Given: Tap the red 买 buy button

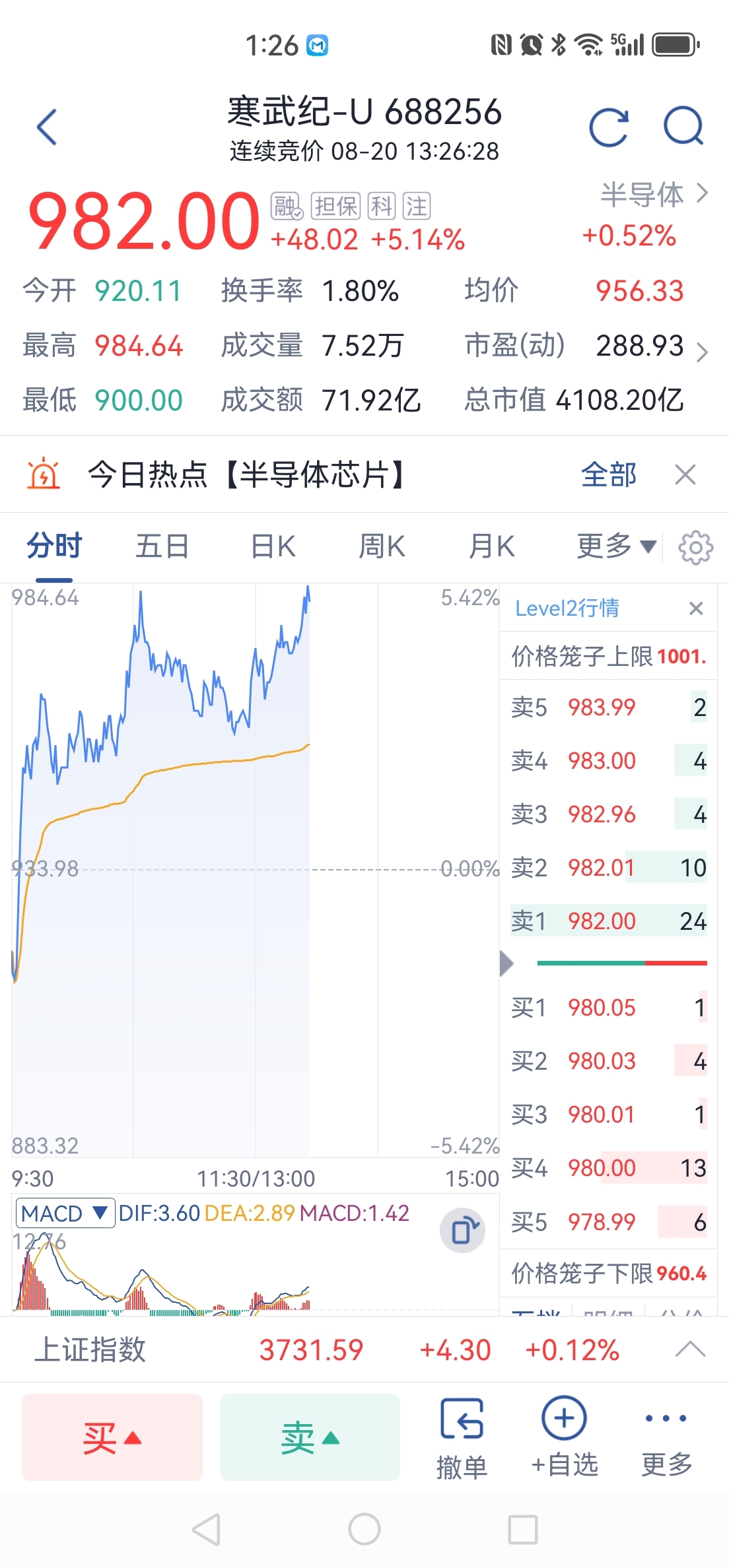Looking at the screenshot, I should click(x=112, y=1438).
